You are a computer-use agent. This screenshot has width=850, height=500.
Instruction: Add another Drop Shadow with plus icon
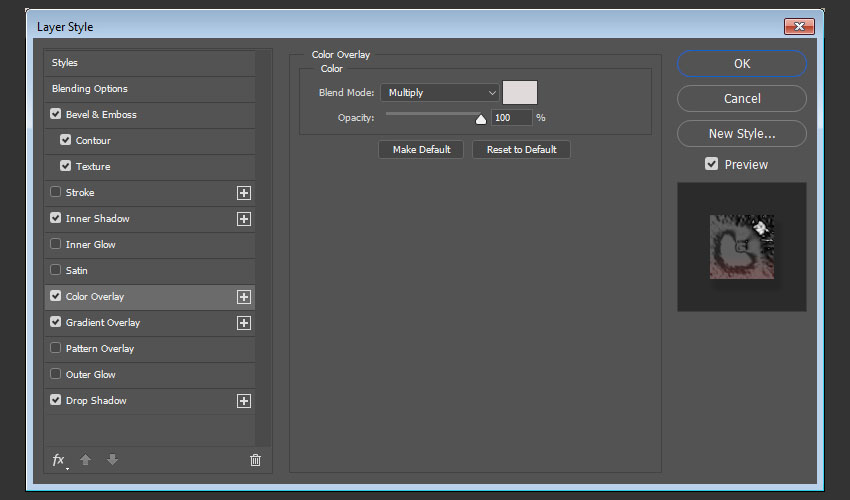tap(243, 401)
